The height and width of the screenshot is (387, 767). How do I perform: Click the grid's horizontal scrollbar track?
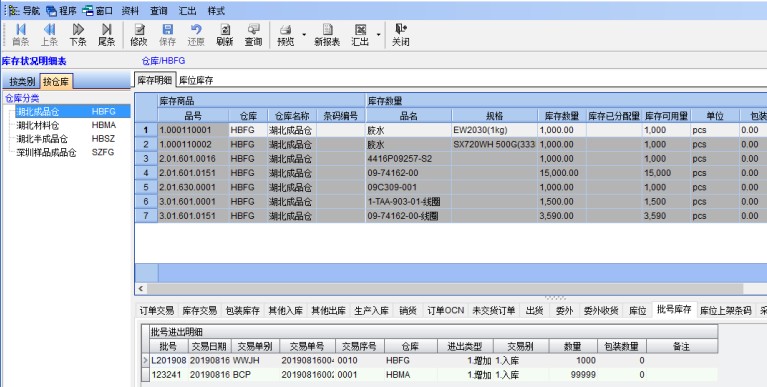click(445, 289)
